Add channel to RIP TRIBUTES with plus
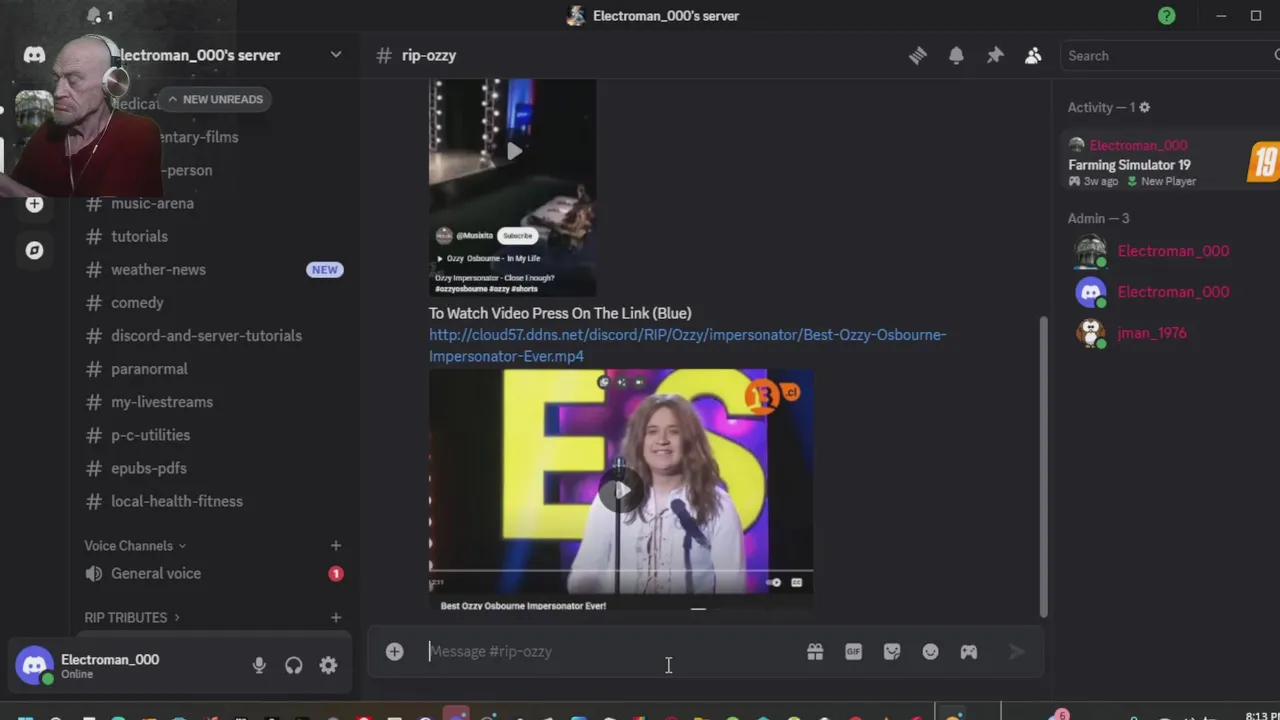 [336, 617]
